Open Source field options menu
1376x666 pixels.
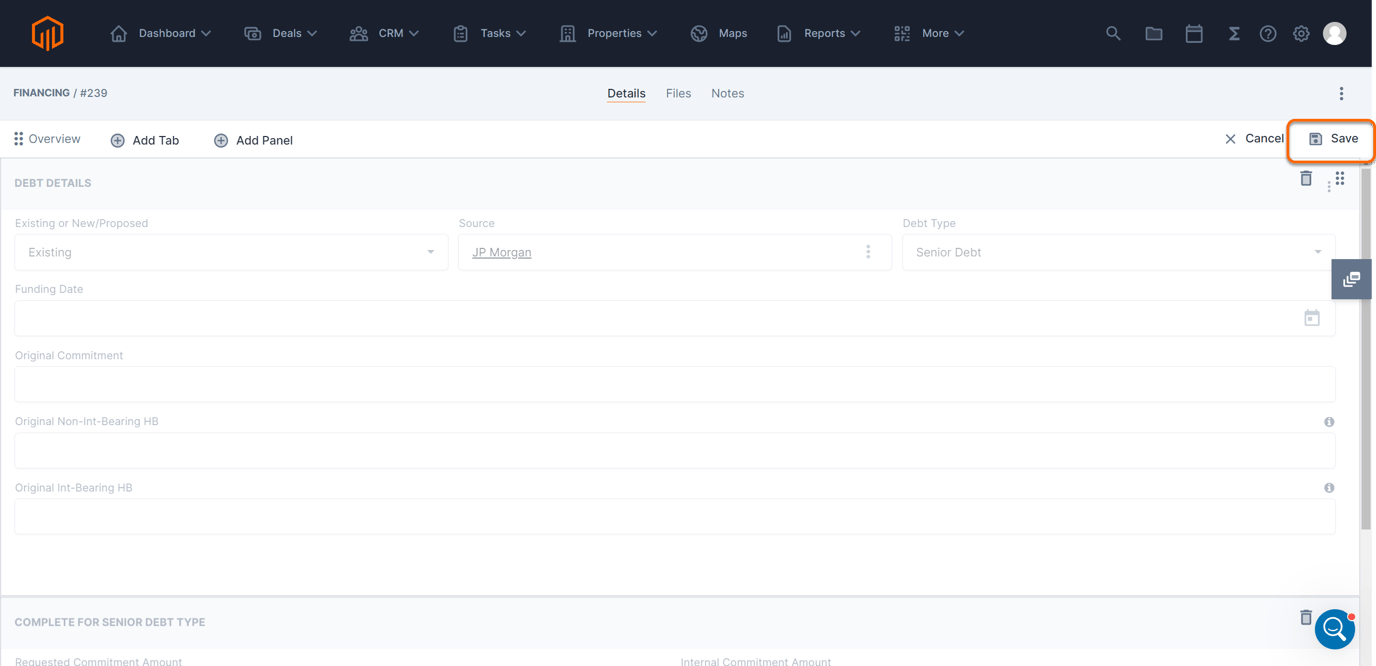pyautogui.click(x=868, y=252)
